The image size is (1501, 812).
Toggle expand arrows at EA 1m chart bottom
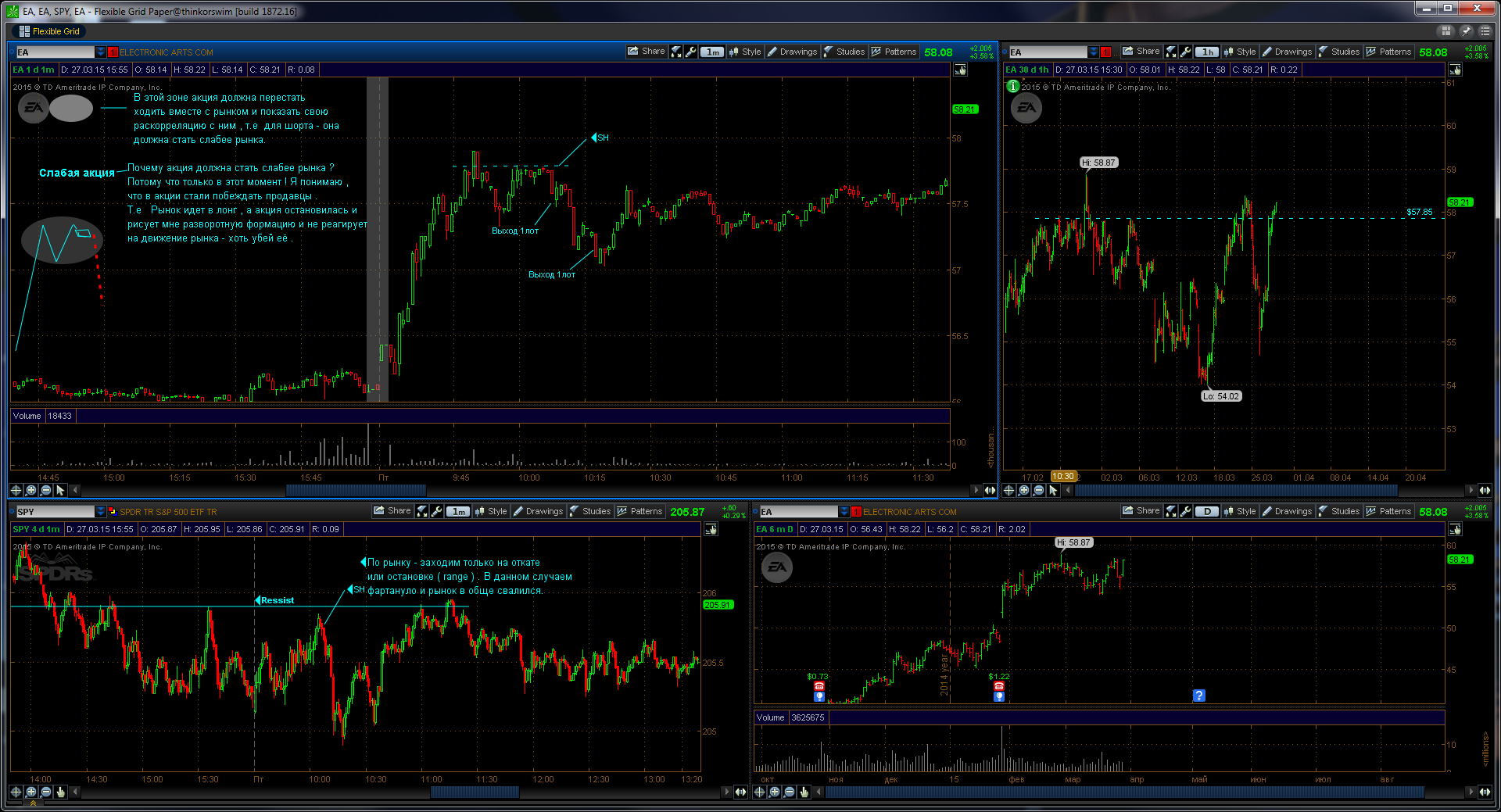coord(990,490)
